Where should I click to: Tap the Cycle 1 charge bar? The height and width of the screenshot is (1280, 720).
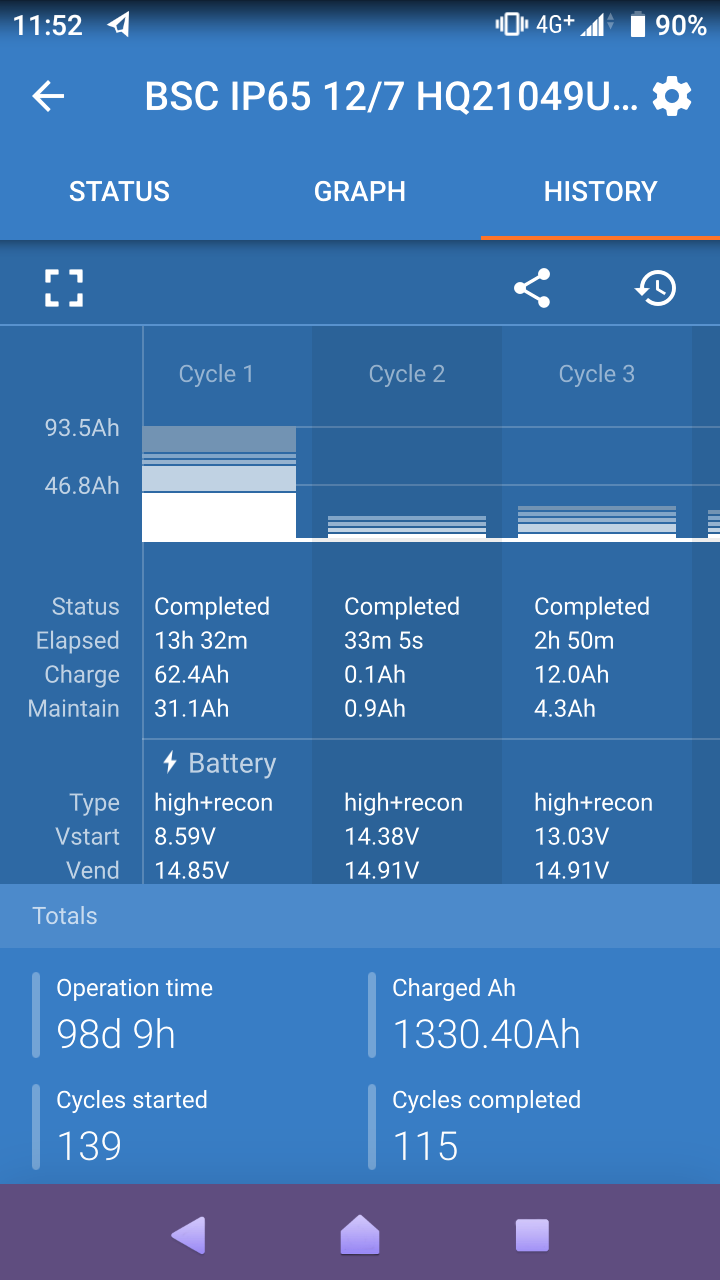[219, 484]
